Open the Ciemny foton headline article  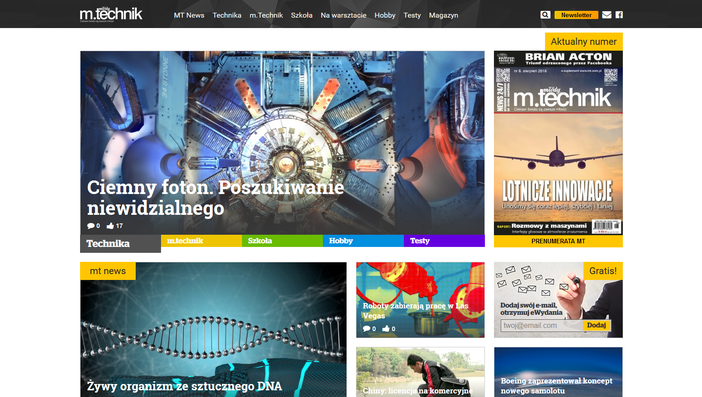click(215, 197)
